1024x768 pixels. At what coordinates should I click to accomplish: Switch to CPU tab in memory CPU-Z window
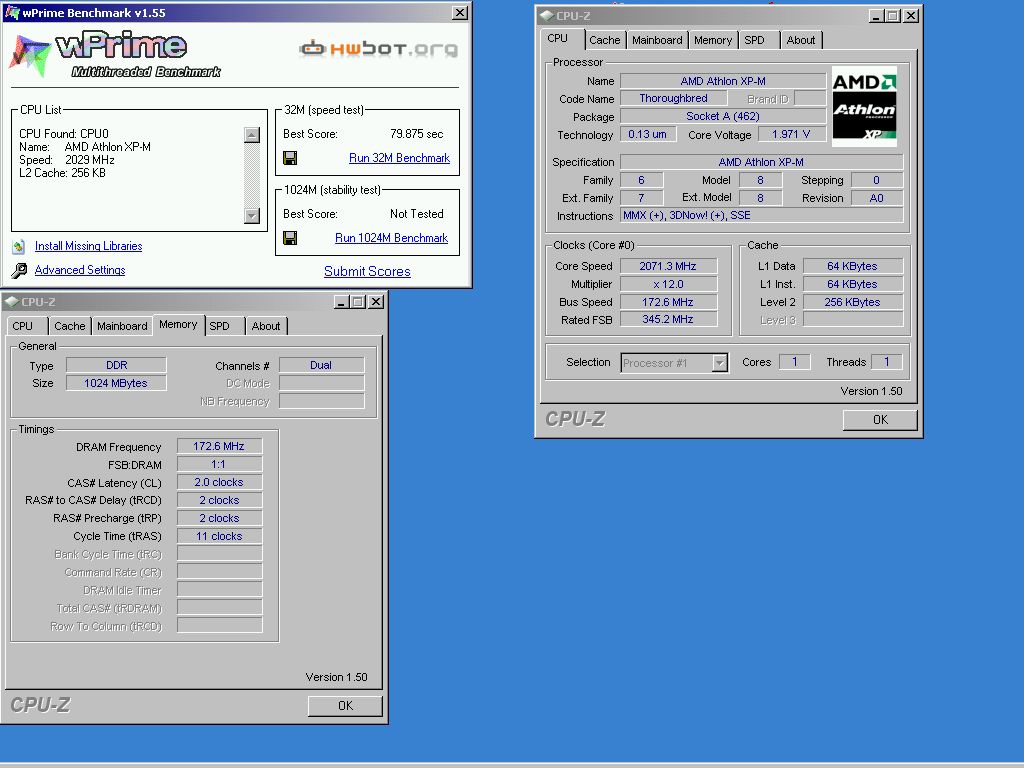pos(24,326)
